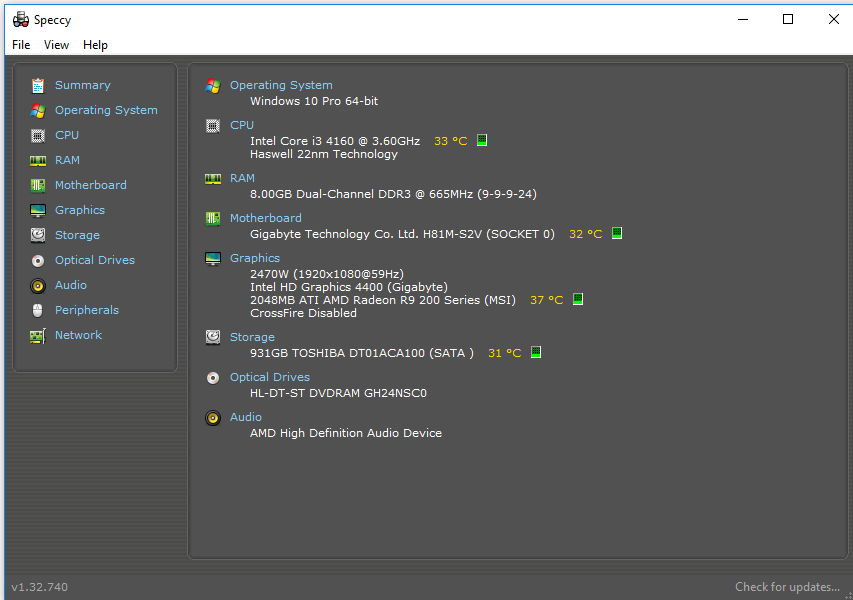Click the Graphics heading link in summary
This screenshot has width=853, height=600.
click(x=255, y=258)
